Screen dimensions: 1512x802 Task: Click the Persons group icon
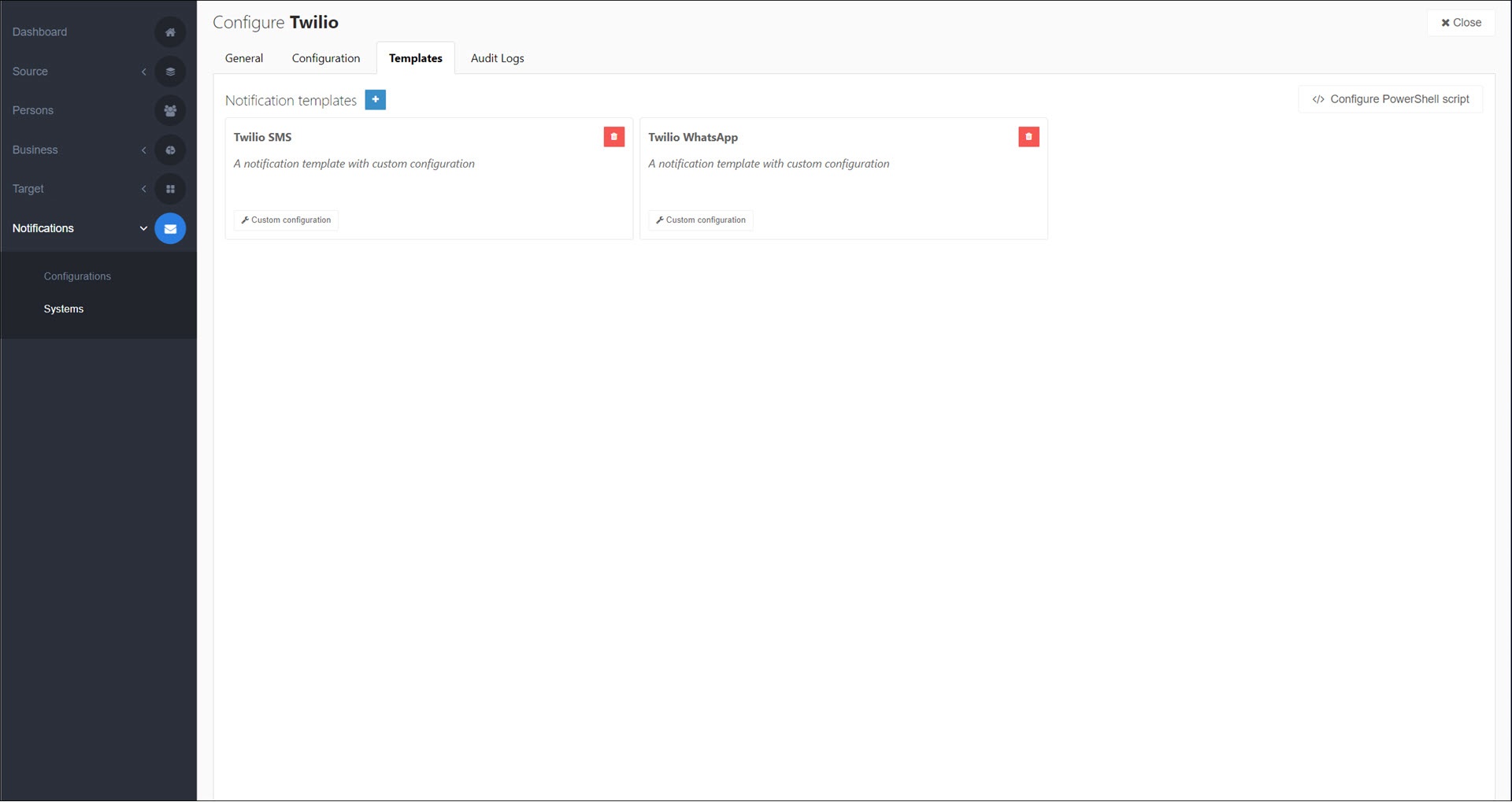click(x=170, y=111)
